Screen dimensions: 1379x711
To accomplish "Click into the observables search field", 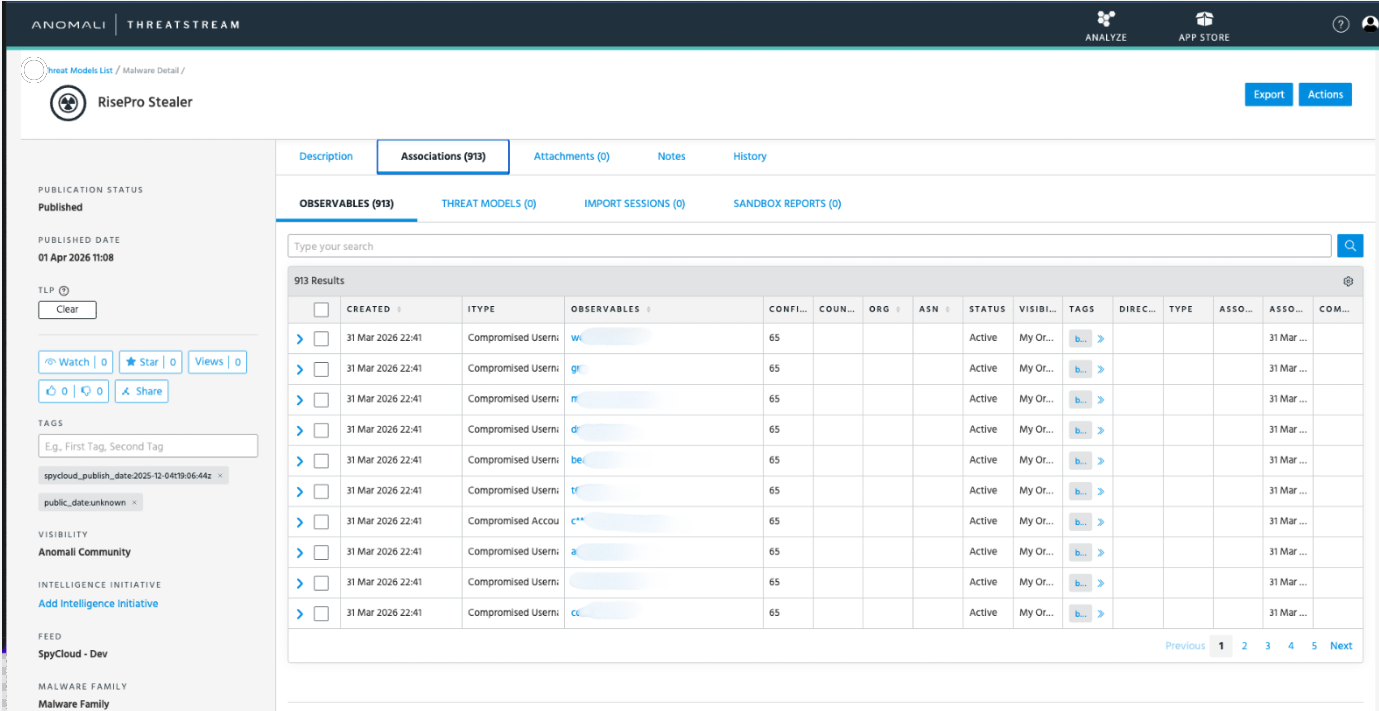I will pyautogui.click(x=809, y=246).
